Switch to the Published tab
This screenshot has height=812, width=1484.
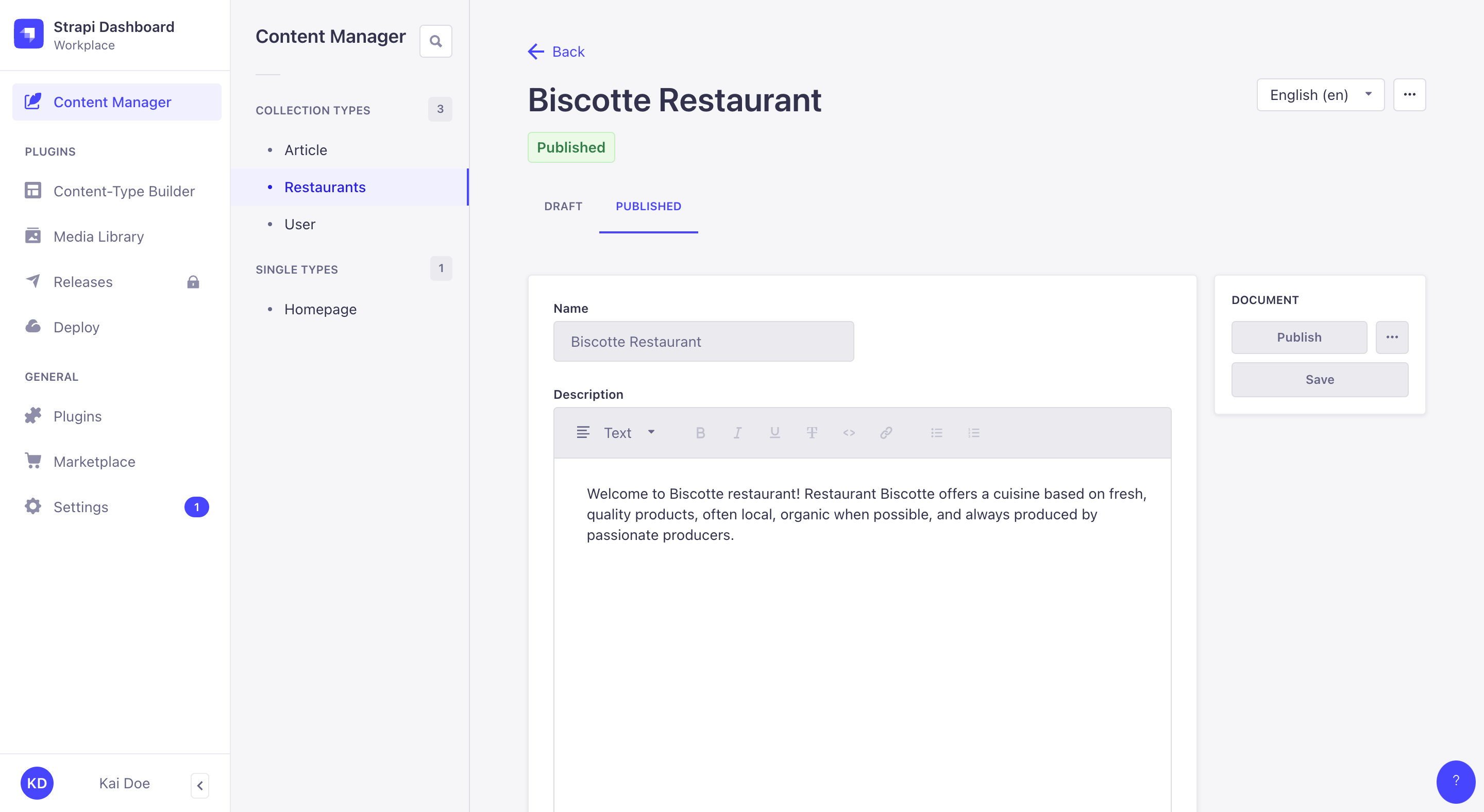point(648,206)
